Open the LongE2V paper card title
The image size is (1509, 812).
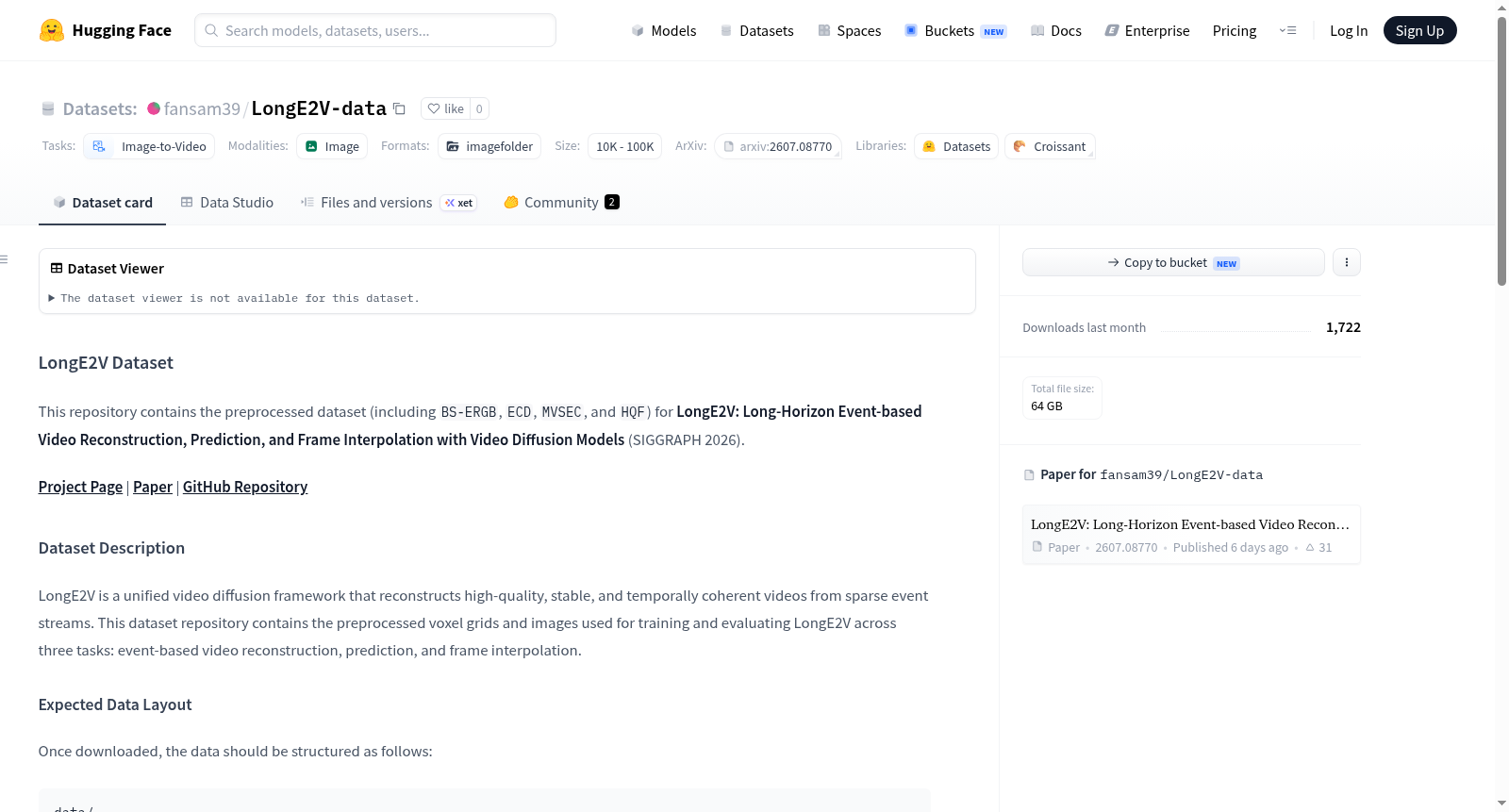(1190, 524)
